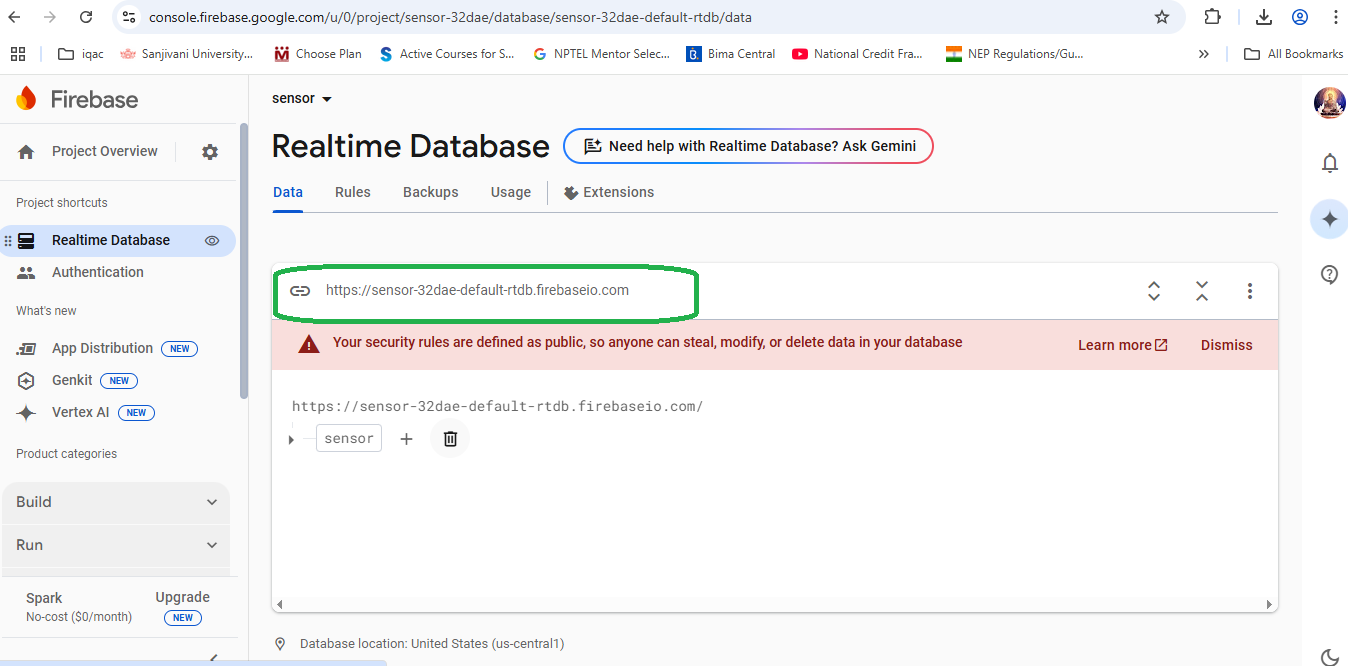Open Choose Plan bookmark
Image resolution: width=1348 pixels, height=666 pixels.
tap(318, 54)
